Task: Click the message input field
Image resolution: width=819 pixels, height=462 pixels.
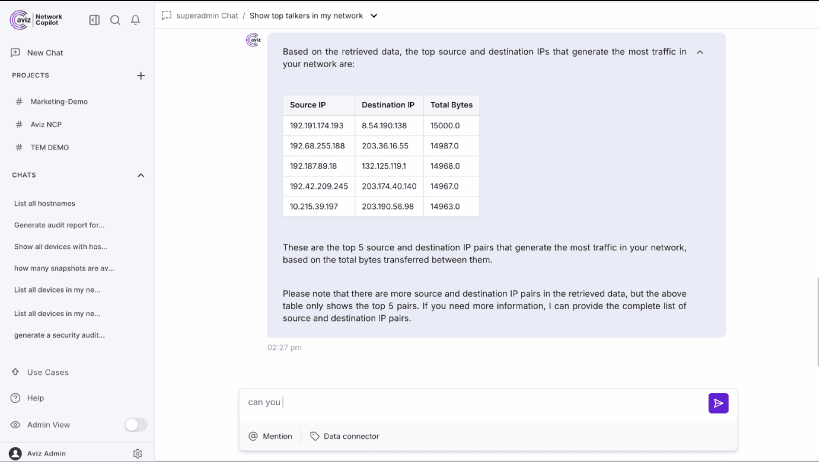Action: point(474,402)
